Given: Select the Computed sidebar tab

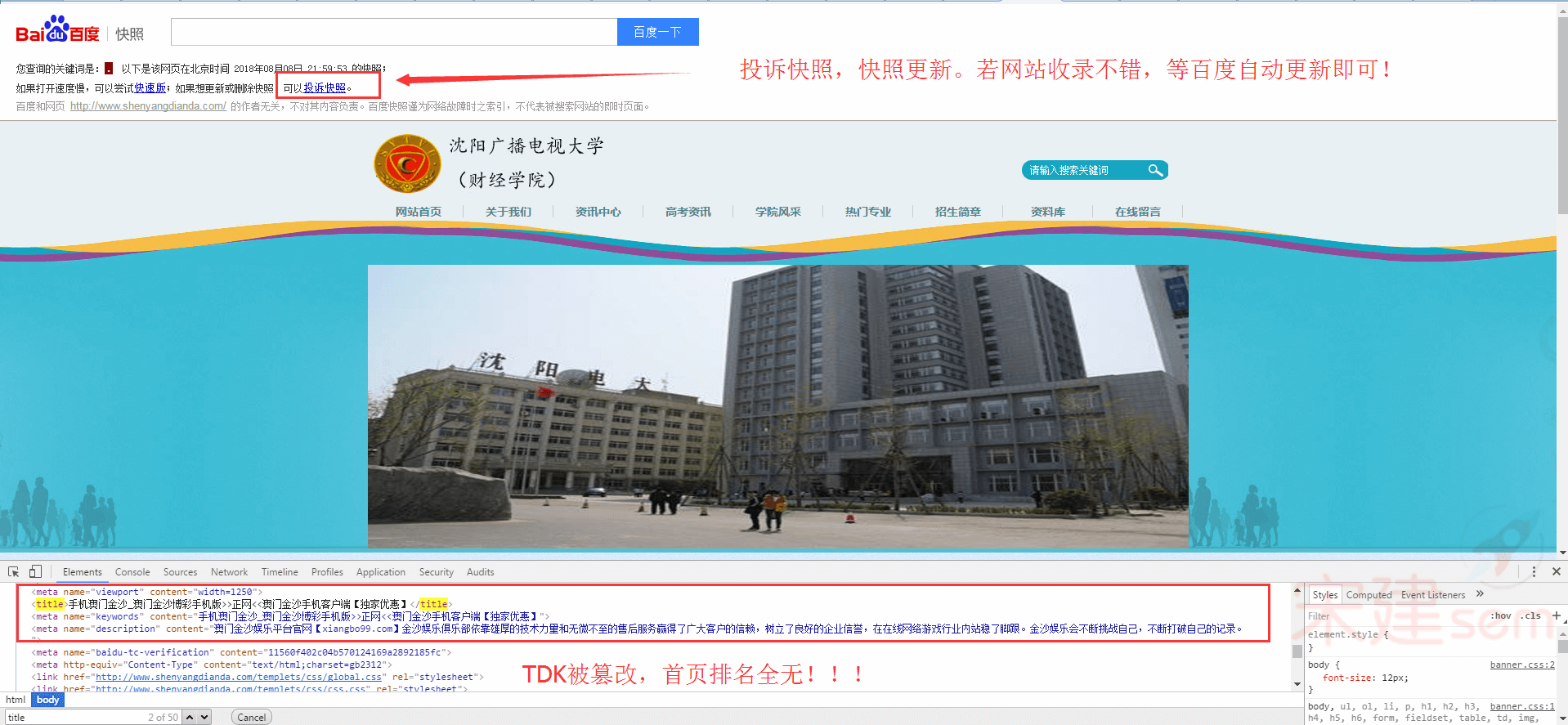Looking at the screenshot, I should pos(1369,595).
